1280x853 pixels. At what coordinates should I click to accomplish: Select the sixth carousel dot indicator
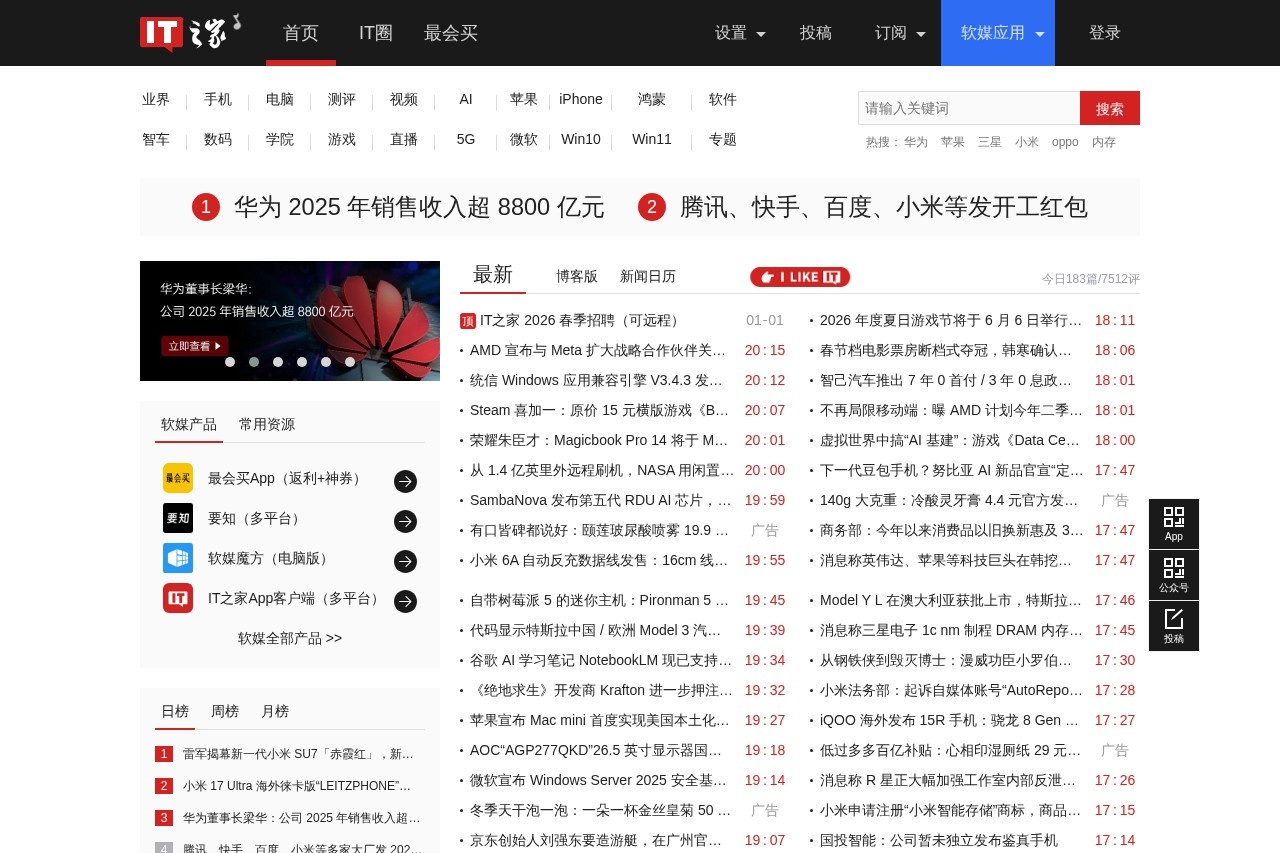350,362
